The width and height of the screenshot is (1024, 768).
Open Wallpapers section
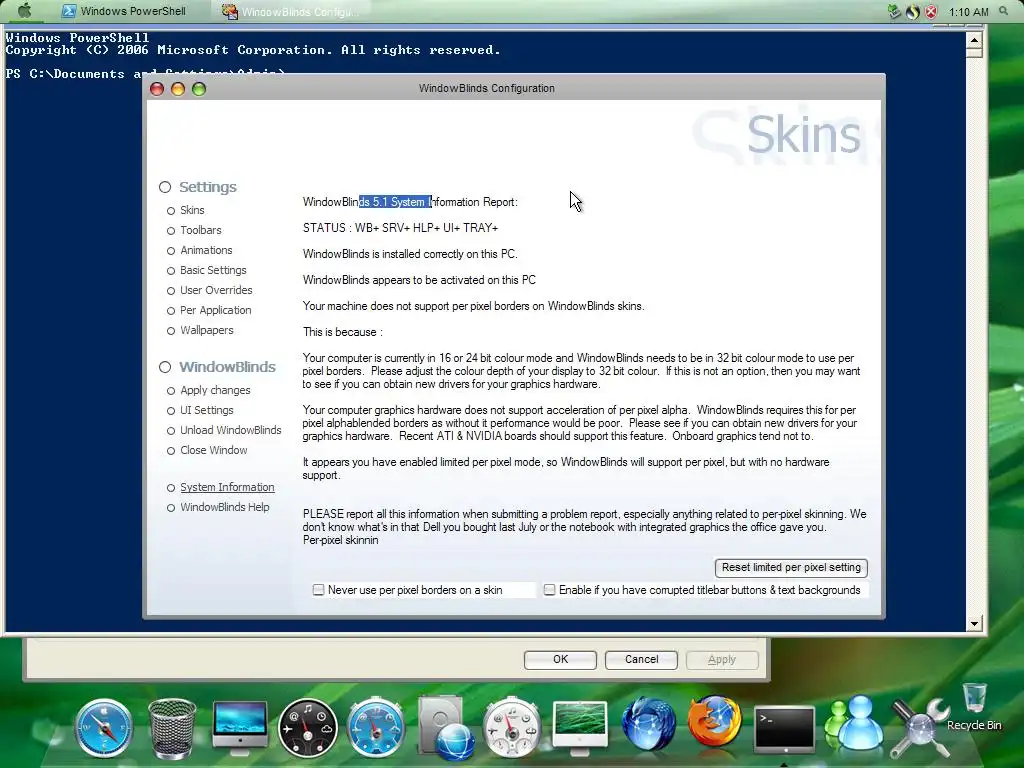[206, 330]
